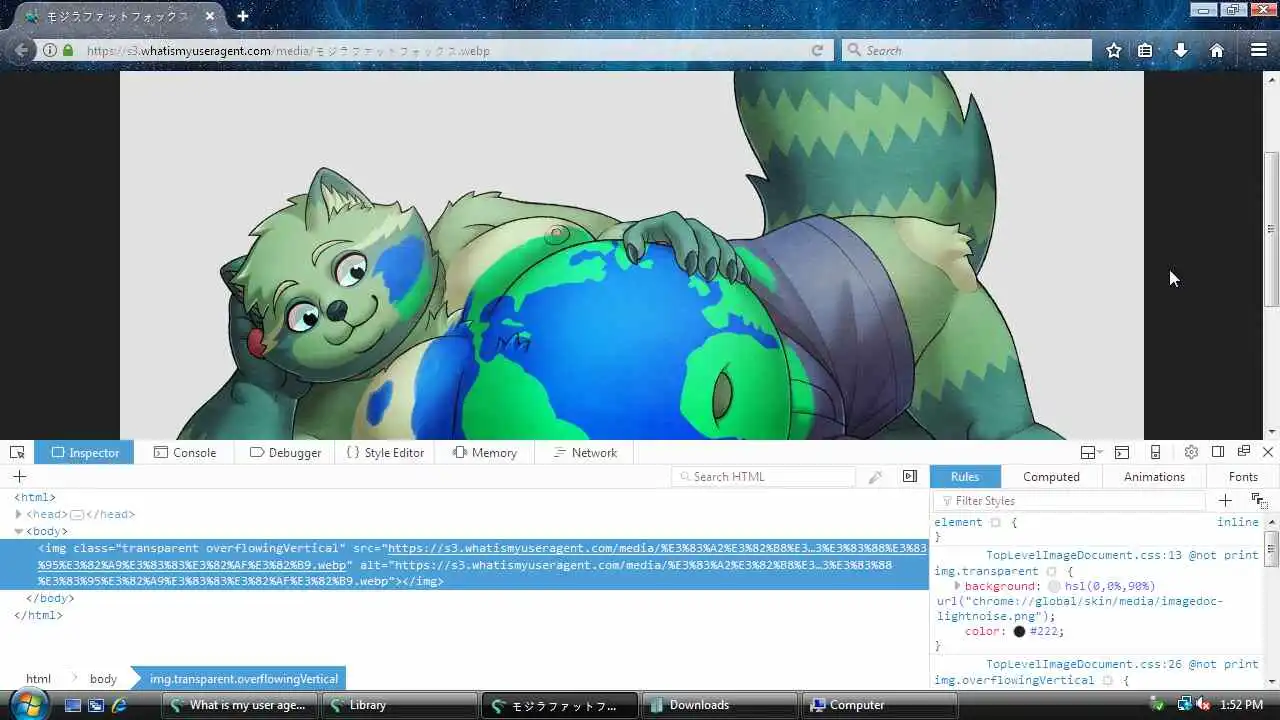Toggle the split console icon
The height and width of the screenshot is (720, 1280).
point(1122,452)
